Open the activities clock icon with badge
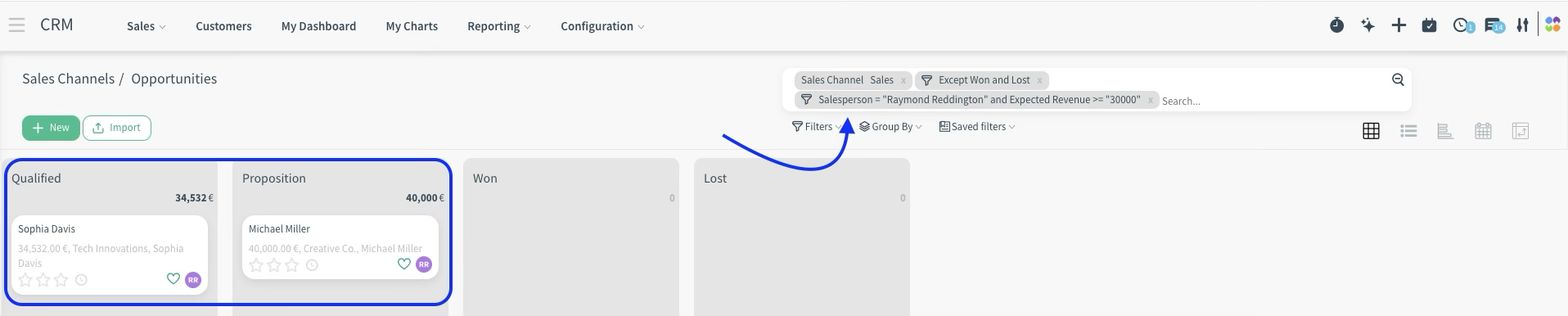The image size is (1568, 316). 1462,25
